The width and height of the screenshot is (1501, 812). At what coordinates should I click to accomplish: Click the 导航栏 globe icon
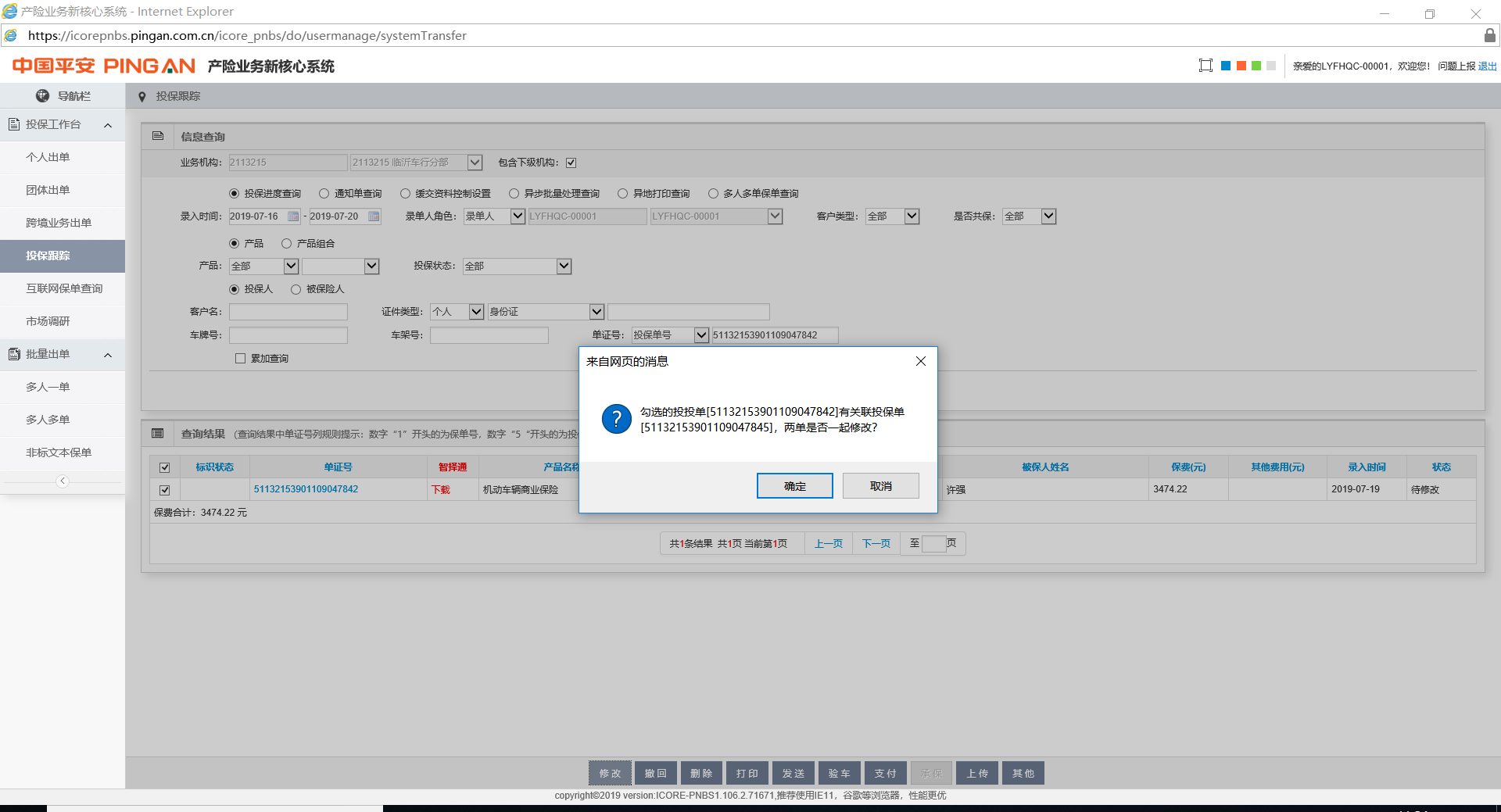[x=43, y=95]
